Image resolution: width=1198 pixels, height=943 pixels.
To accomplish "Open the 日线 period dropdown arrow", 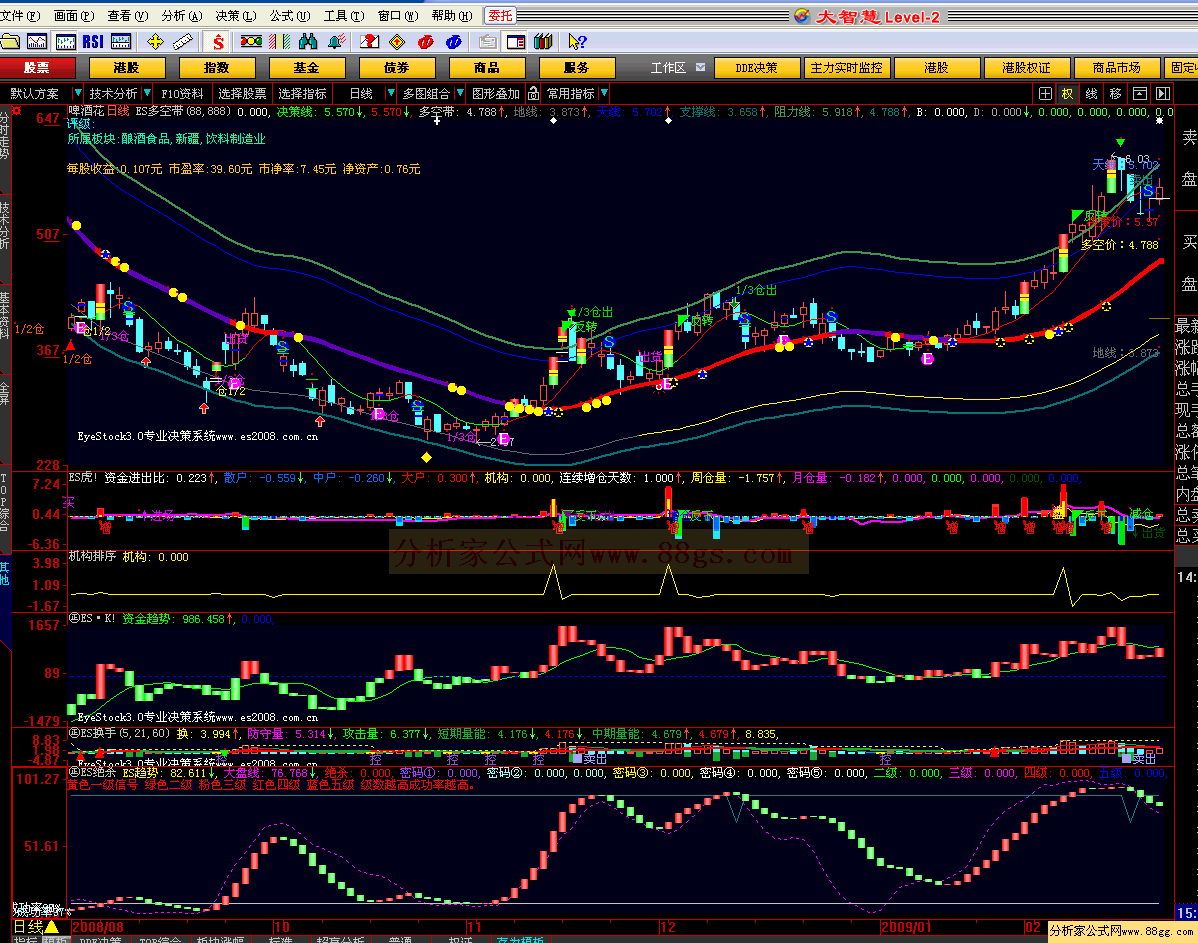I will click(390, 93).
